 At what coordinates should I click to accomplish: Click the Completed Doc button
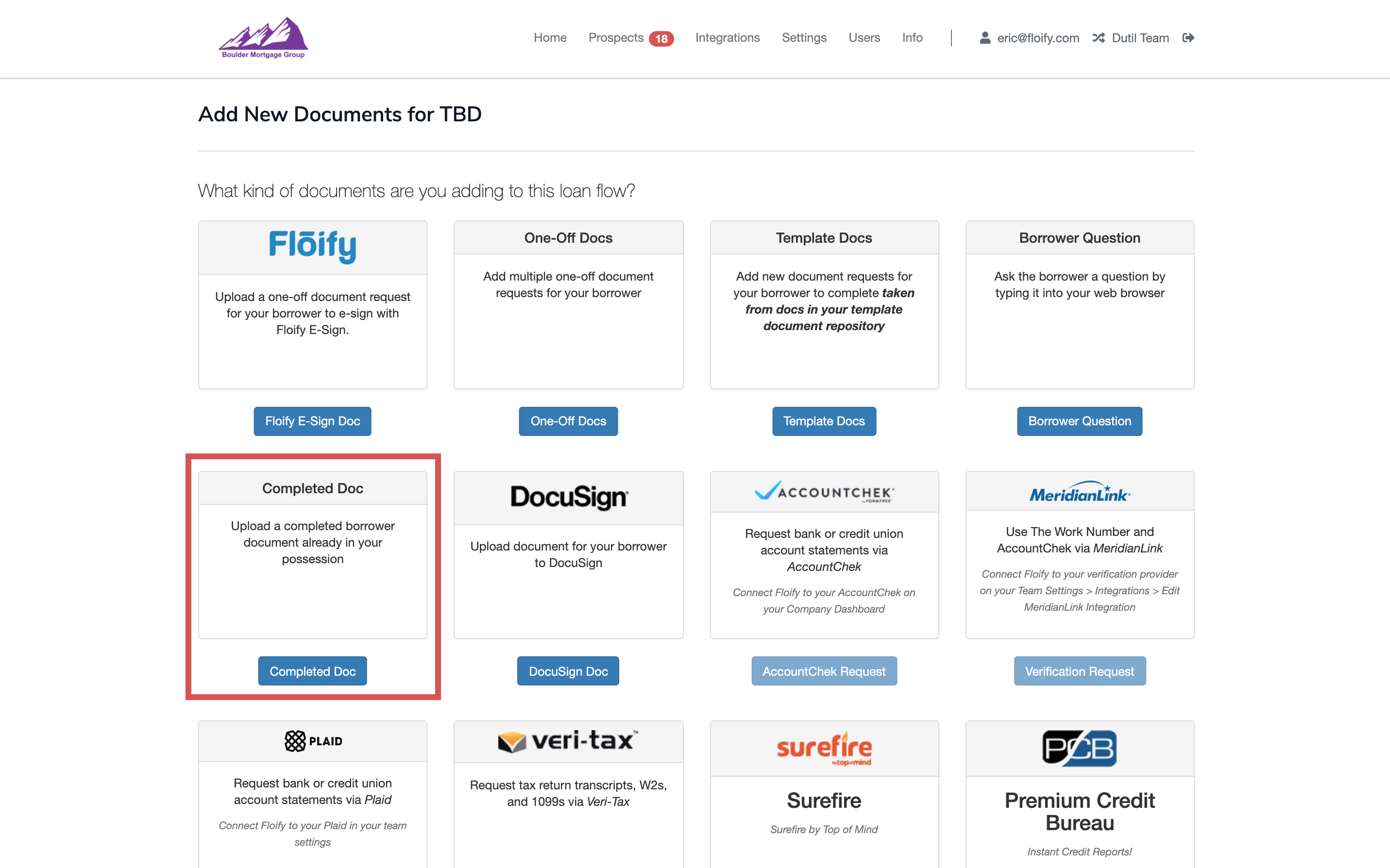(312, 670)
